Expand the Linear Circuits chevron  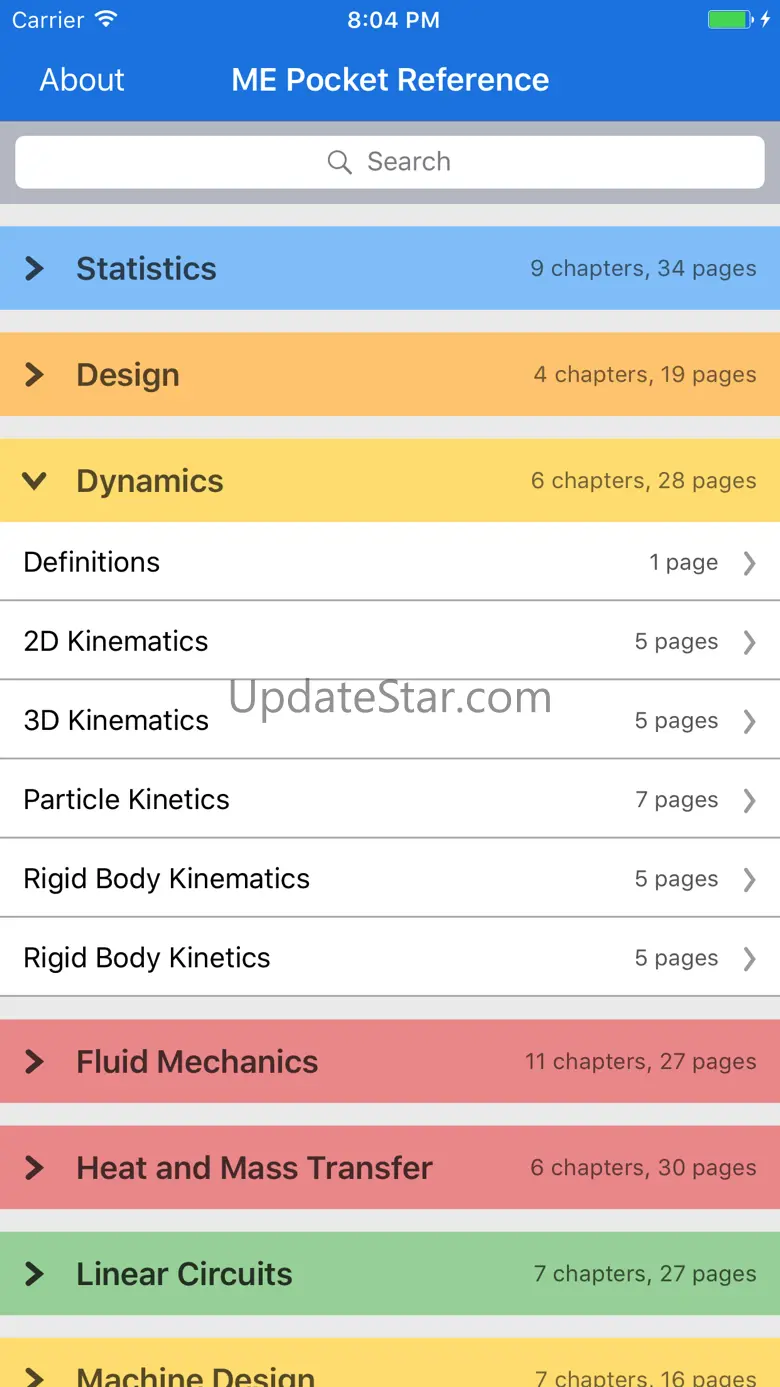(x=35, y=1274)
